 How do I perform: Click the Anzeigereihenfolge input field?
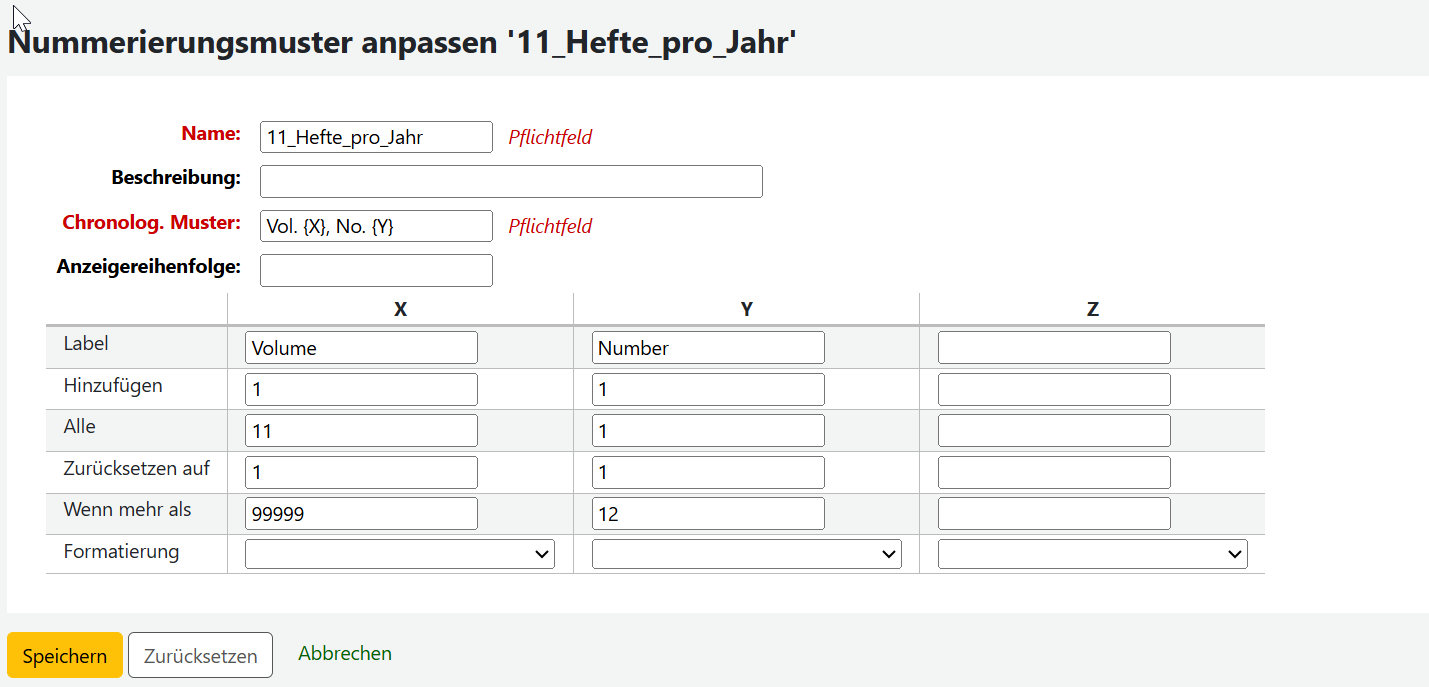pos(376,270)
